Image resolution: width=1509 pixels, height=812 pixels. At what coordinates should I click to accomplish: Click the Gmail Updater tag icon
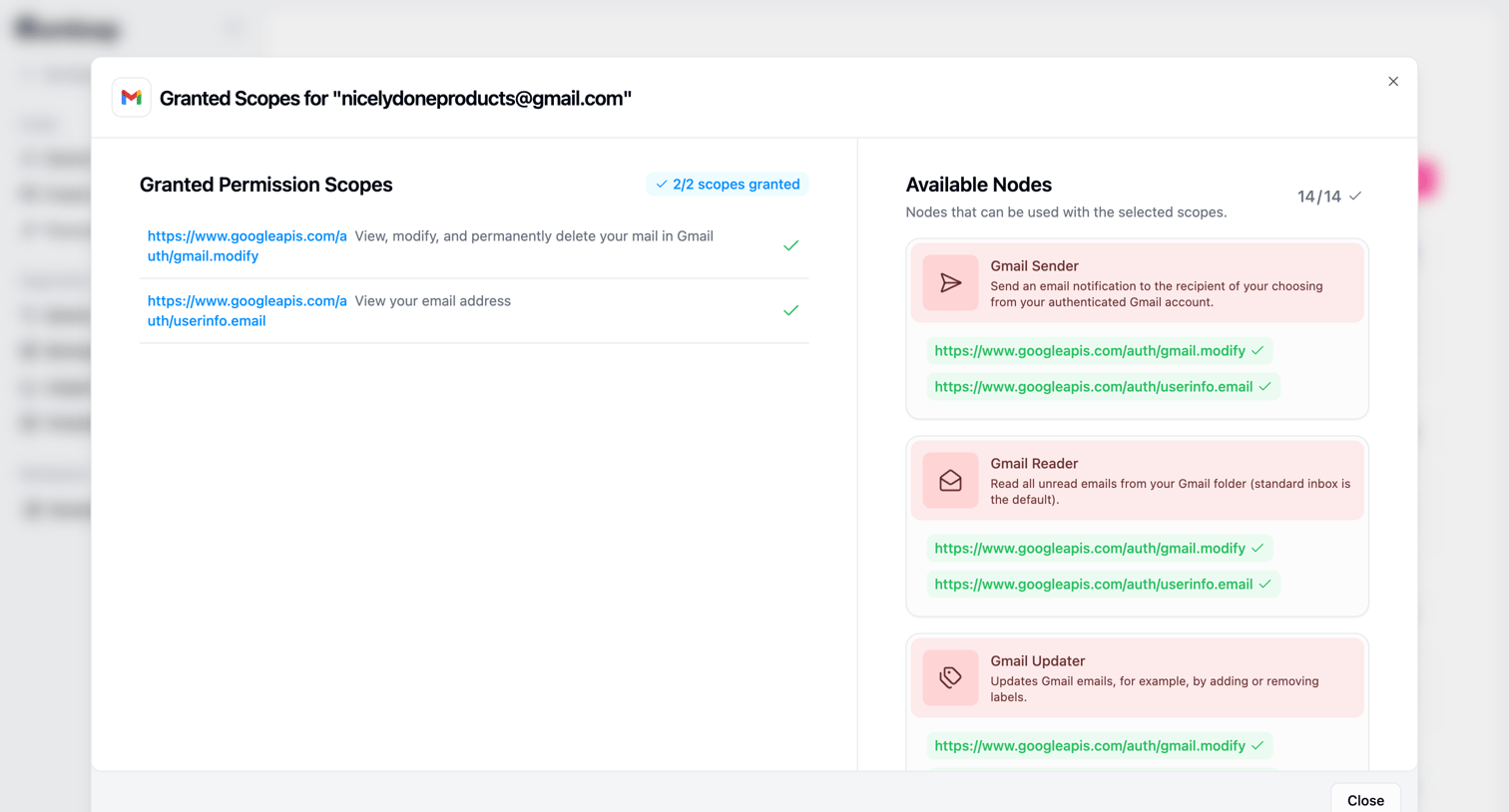pyautogui.click(x=950, y=678)
